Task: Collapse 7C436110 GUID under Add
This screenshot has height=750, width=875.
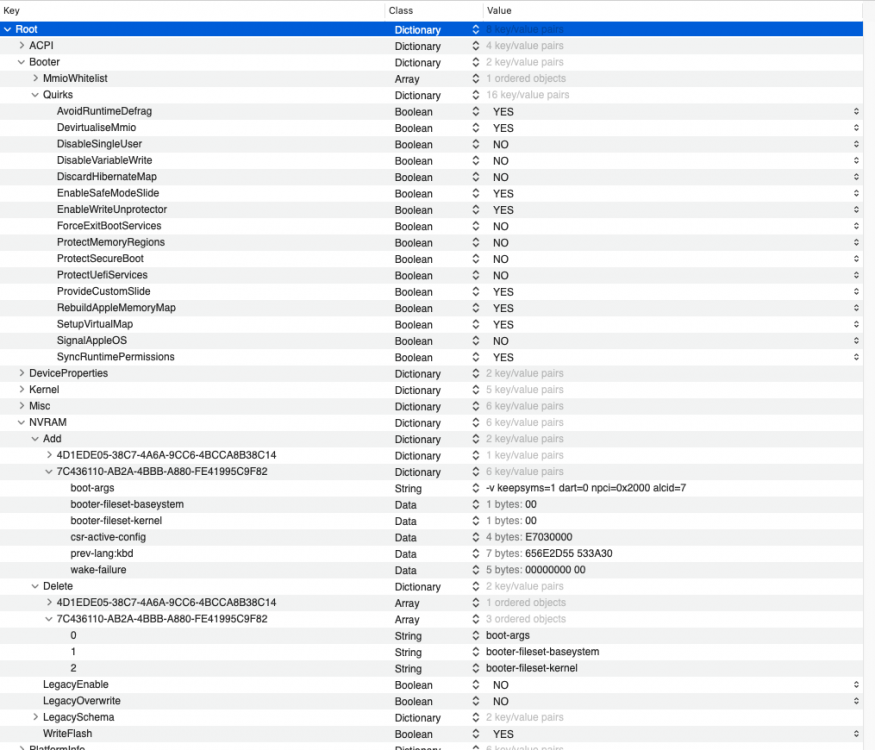Action: coord(49,472)
